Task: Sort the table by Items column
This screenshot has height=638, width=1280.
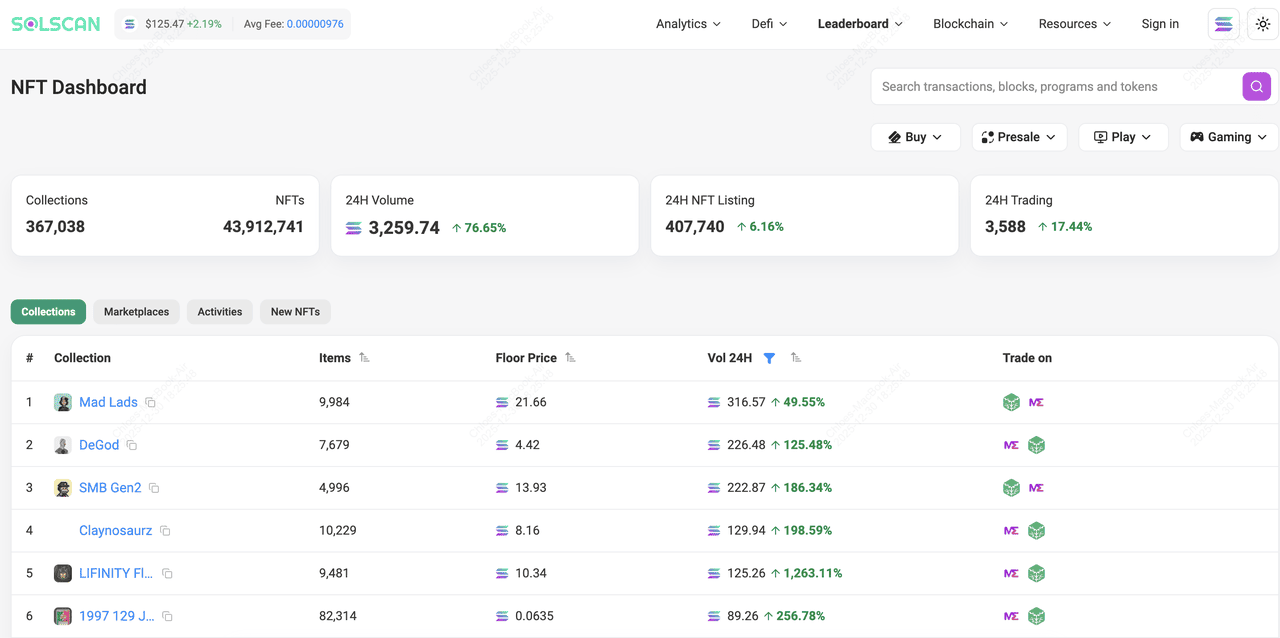Action: pos(364,358)
